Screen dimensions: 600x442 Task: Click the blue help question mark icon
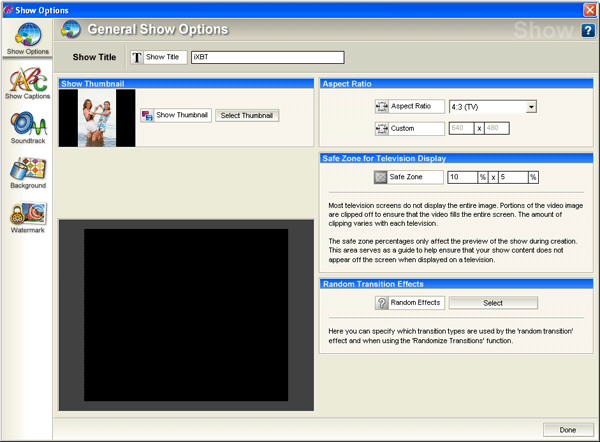pos(588,30)
